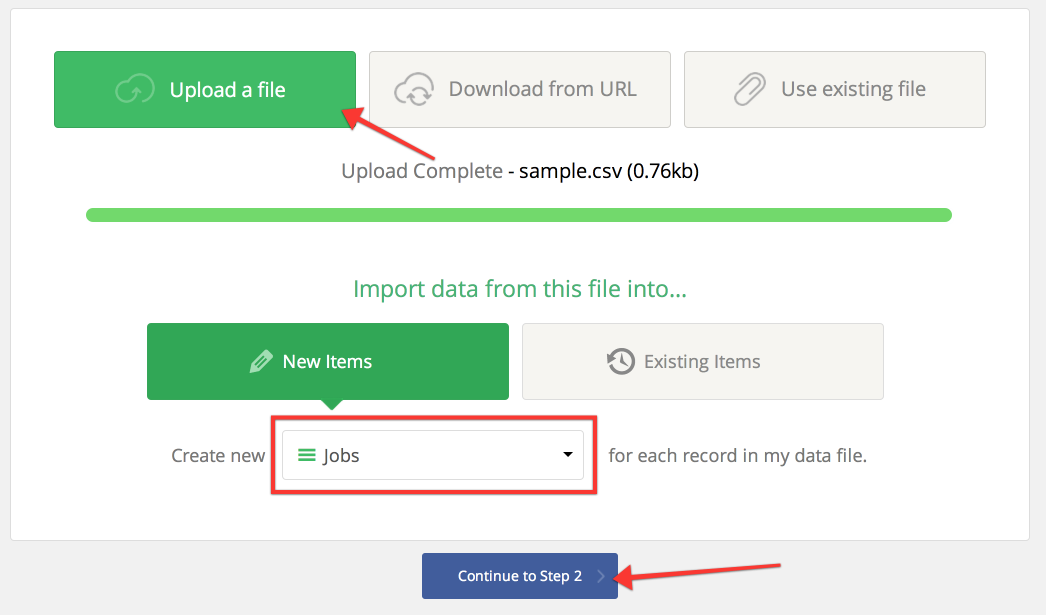Click the sample.csv (0.76kb) file name

click(609, 171)
